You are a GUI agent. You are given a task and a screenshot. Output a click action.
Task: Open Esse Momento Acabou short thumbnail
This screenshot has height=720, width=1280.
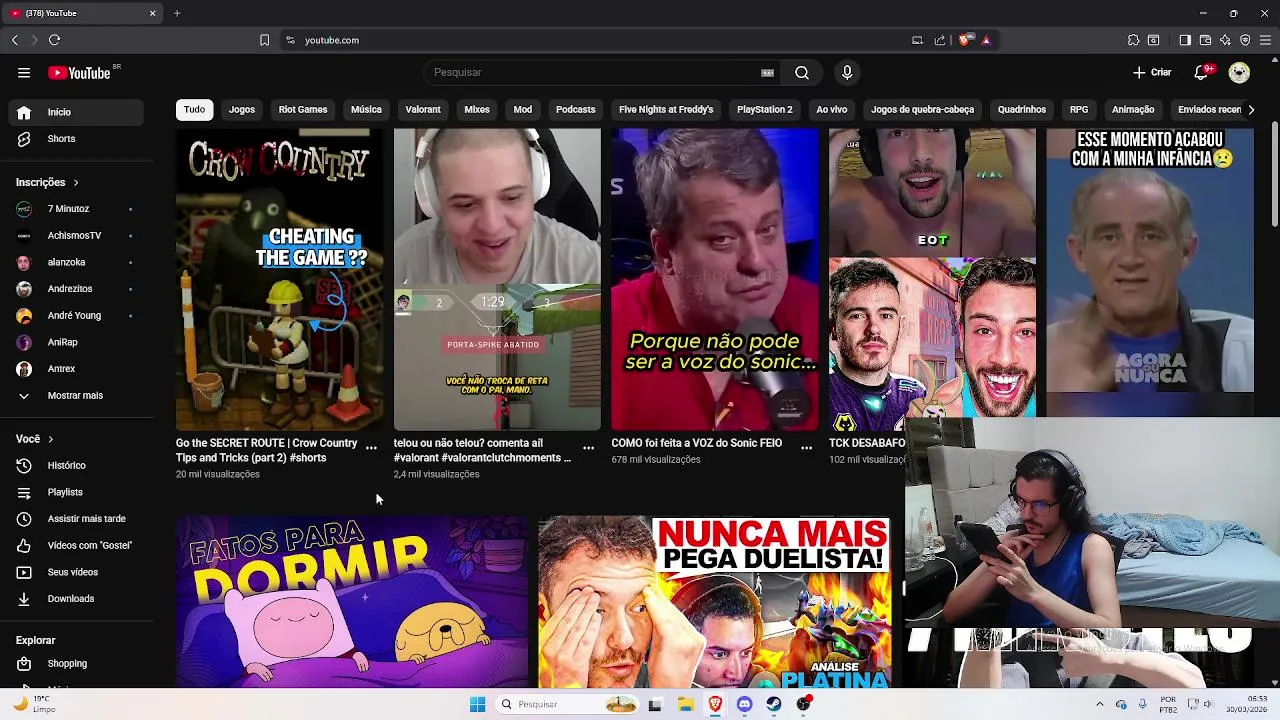click(1150, 272)
